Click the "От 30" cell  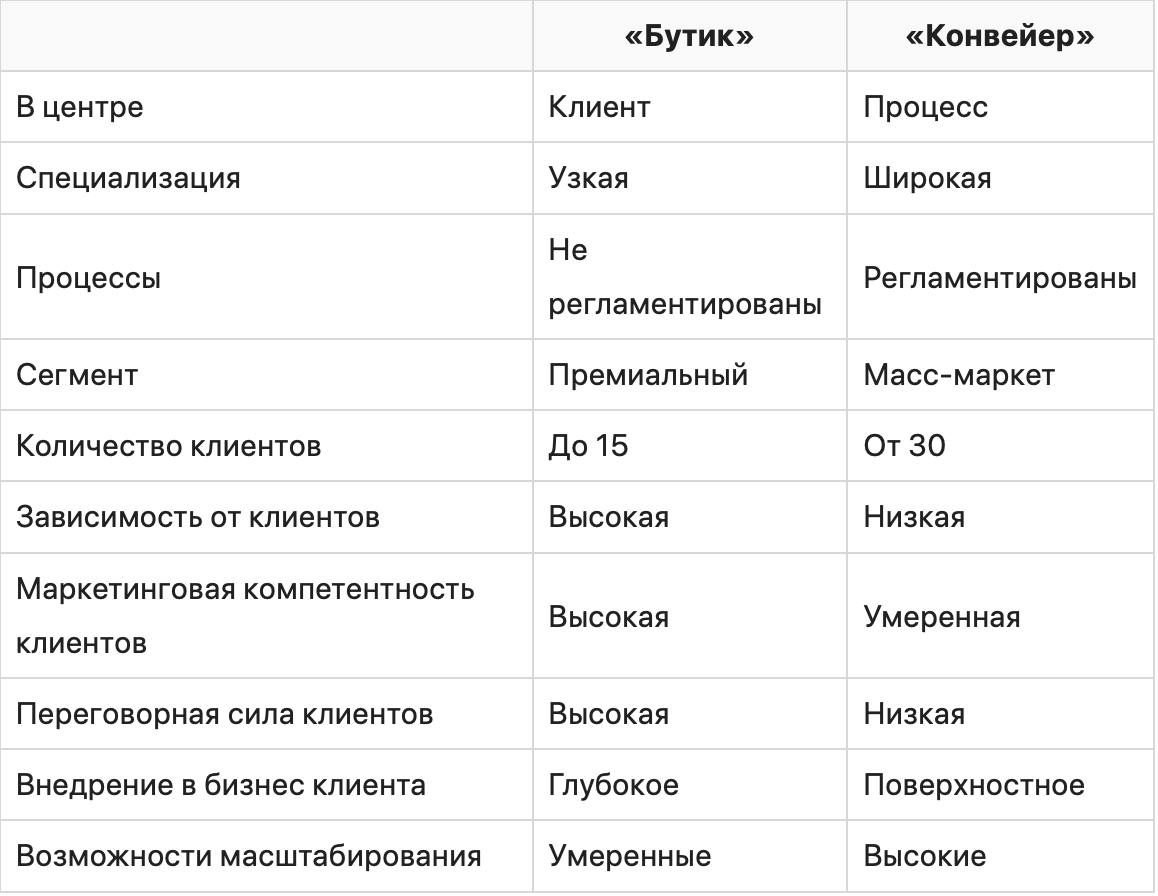click(x=904, y=445)
